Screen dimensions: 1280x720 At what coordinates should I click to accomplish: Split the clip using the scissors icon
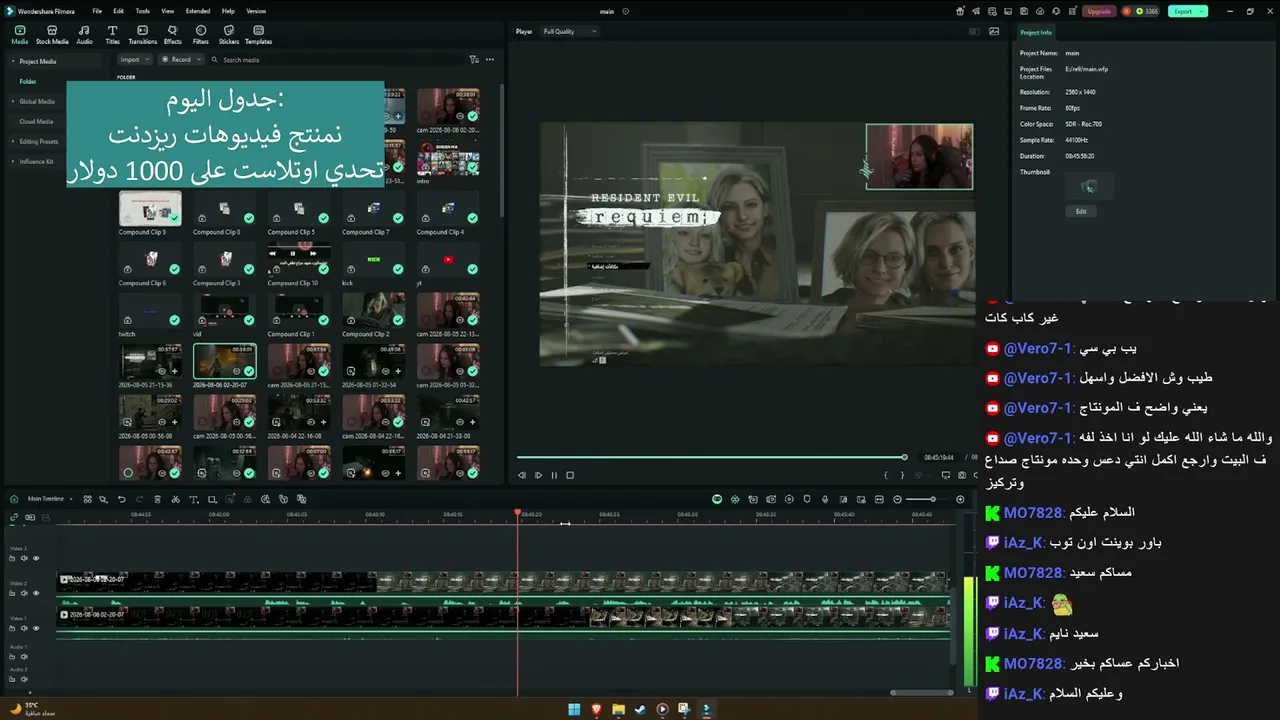175,499
